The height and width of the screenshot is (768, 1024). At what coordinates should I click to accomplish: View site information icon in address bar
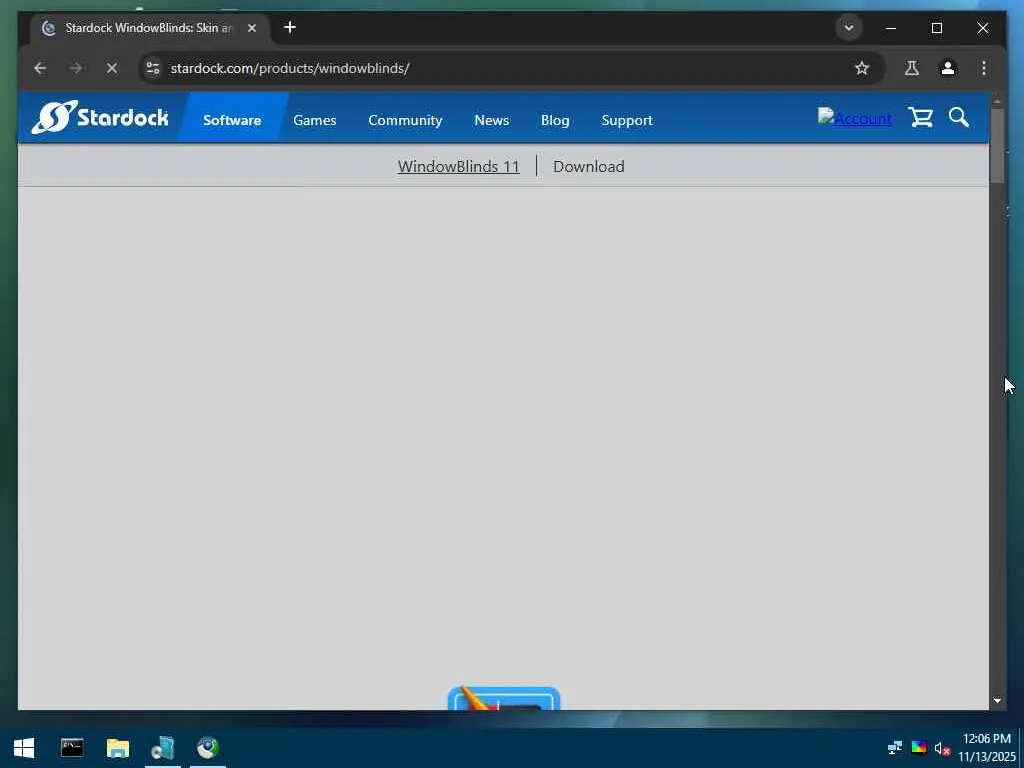click(x=153, y=68)
